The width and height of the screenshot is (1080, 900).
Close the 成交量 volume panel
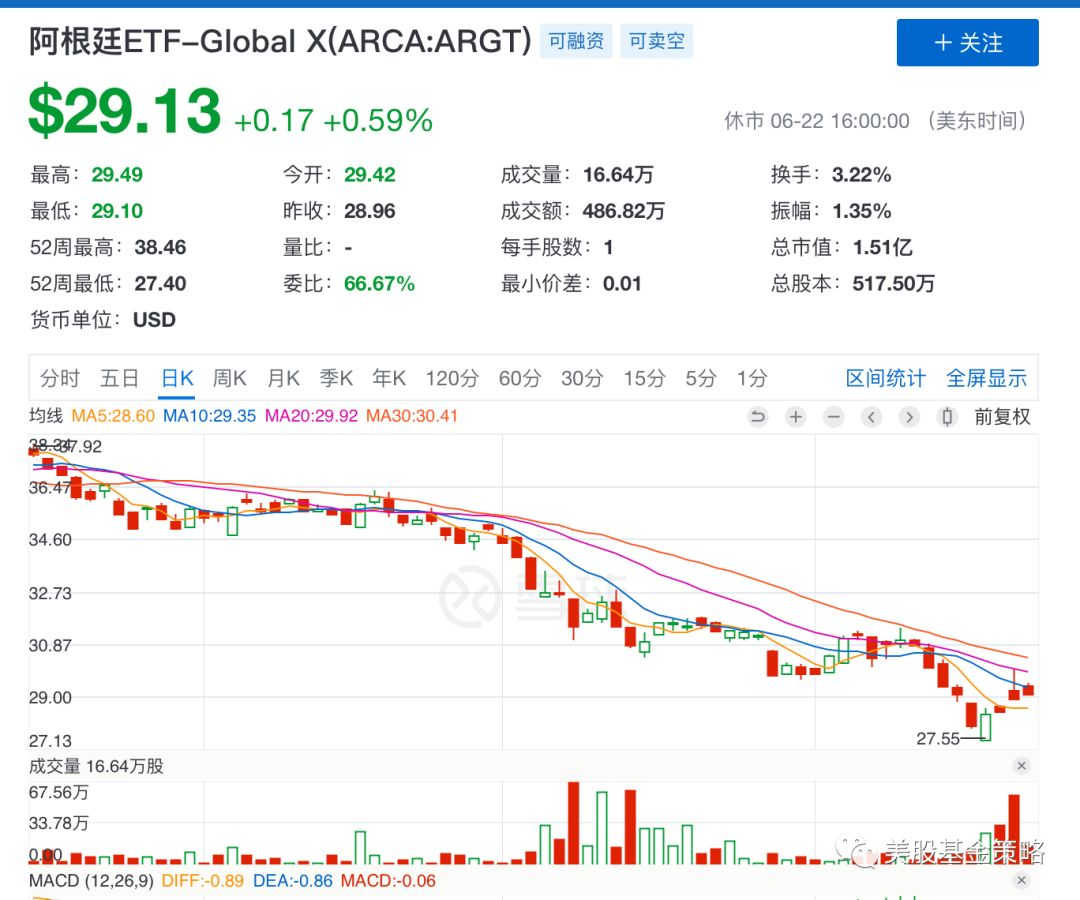click(x=1021, y=766)
